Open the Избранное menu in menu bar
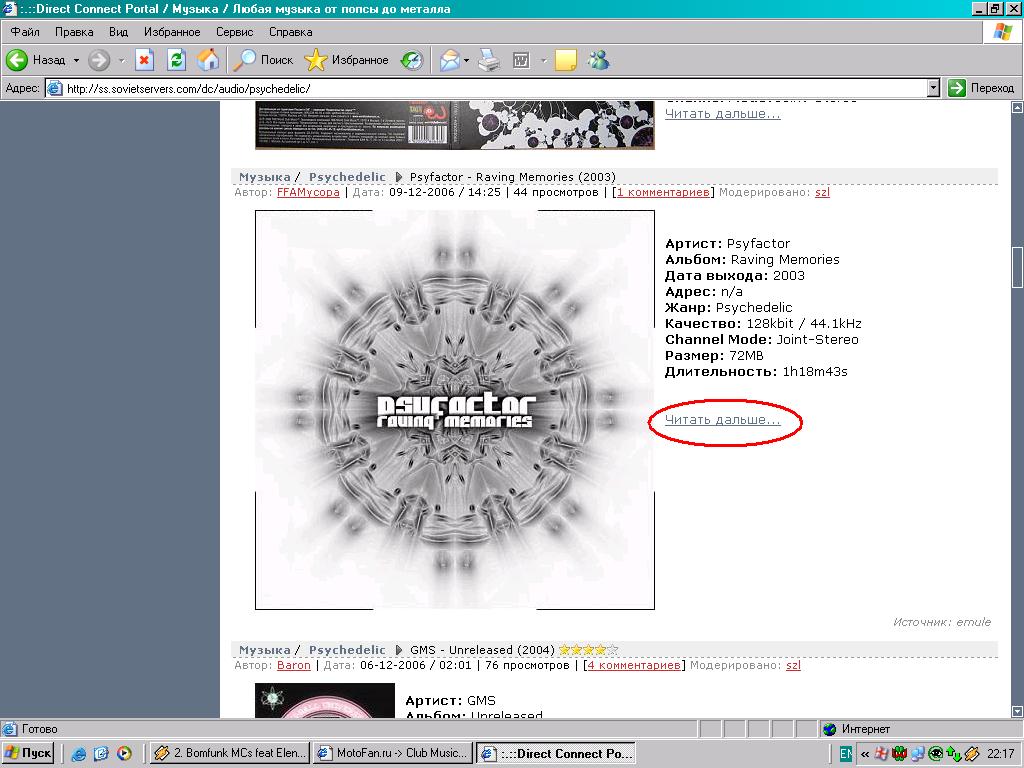The image size is (1024, 768). [x=172, y=31]
